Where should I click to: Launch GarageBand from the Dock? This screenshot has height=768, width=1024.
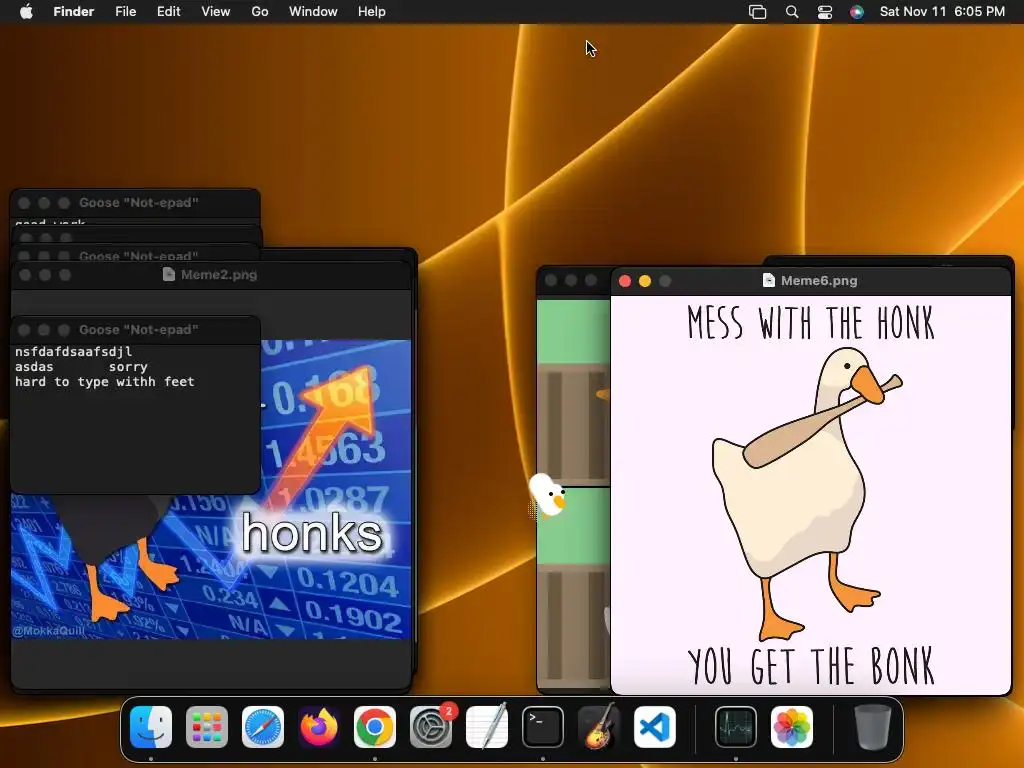pos(599,727)
